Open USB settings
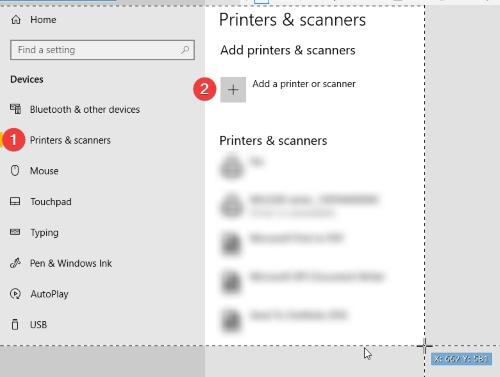500x377 pixels. [38, 325]
